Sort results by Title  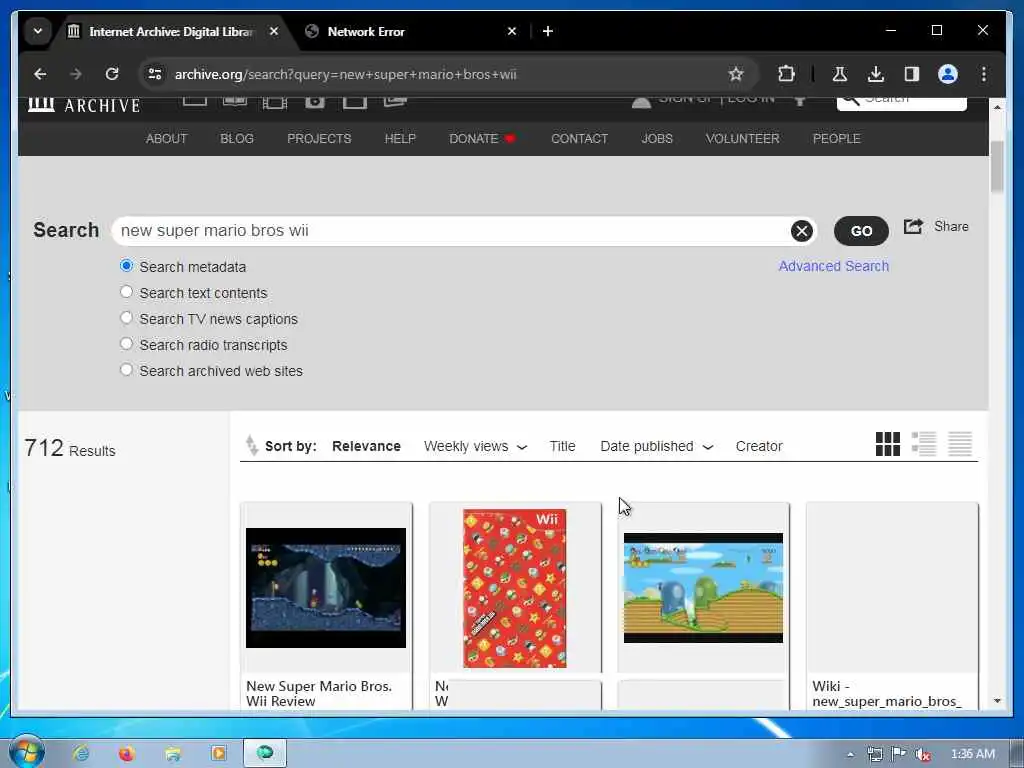[562, 446]
